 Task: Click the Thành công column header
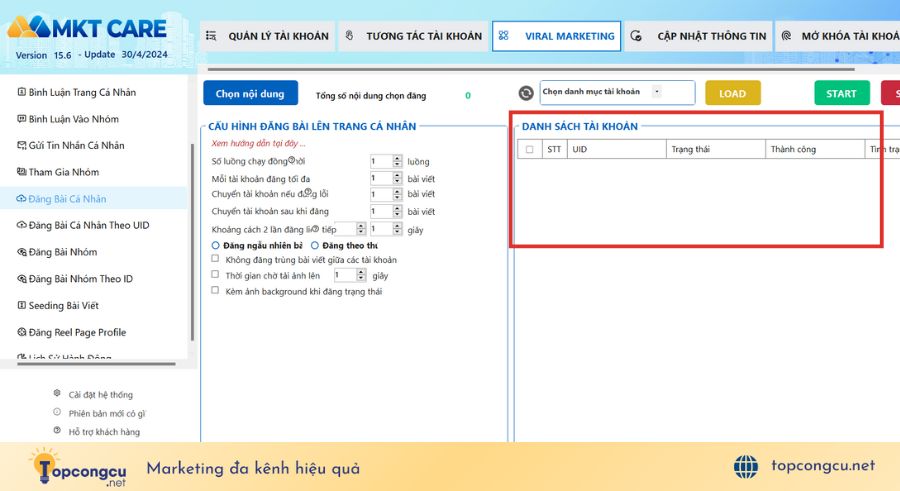coord(815,149)
